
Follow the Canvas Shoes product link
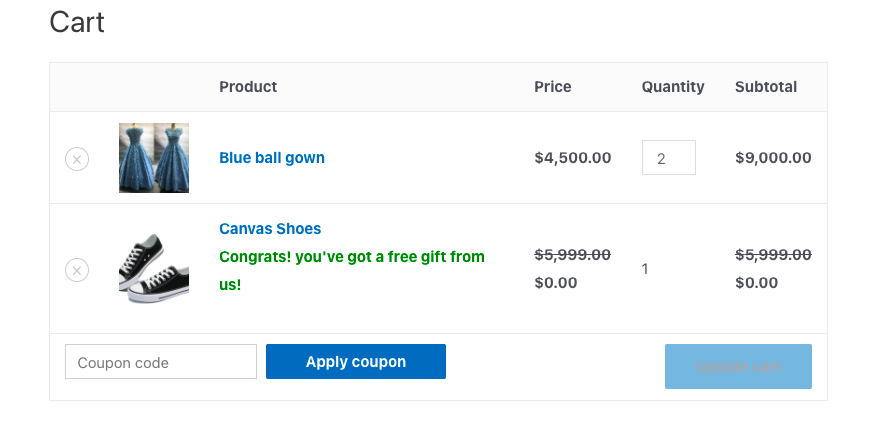coord(270,229)
